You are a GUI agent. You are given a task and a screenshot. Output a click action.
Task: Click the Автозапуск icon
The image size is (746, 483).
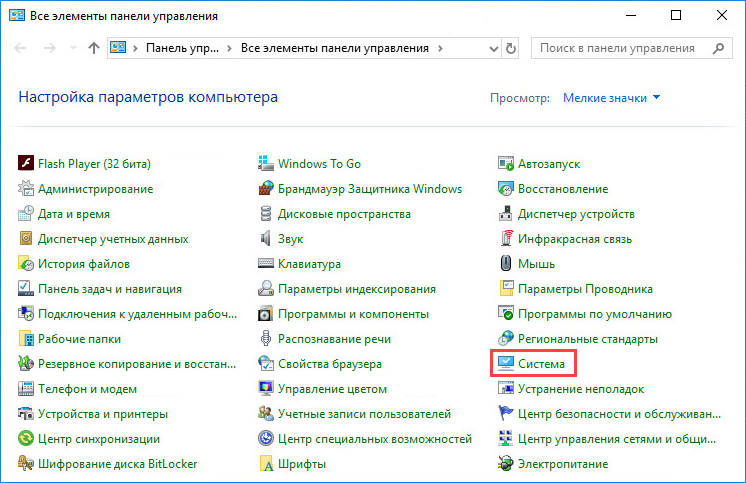pyautogui.click(x=506, y=163)
